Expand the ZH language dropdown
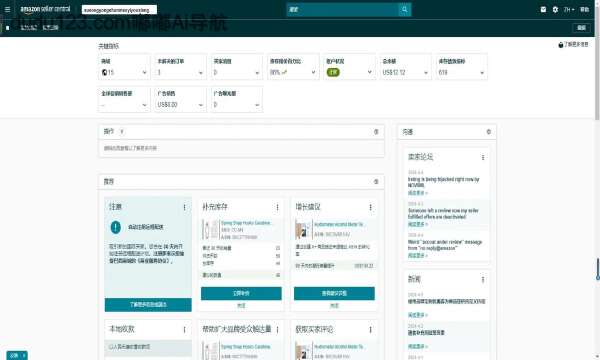 (569, 10)
